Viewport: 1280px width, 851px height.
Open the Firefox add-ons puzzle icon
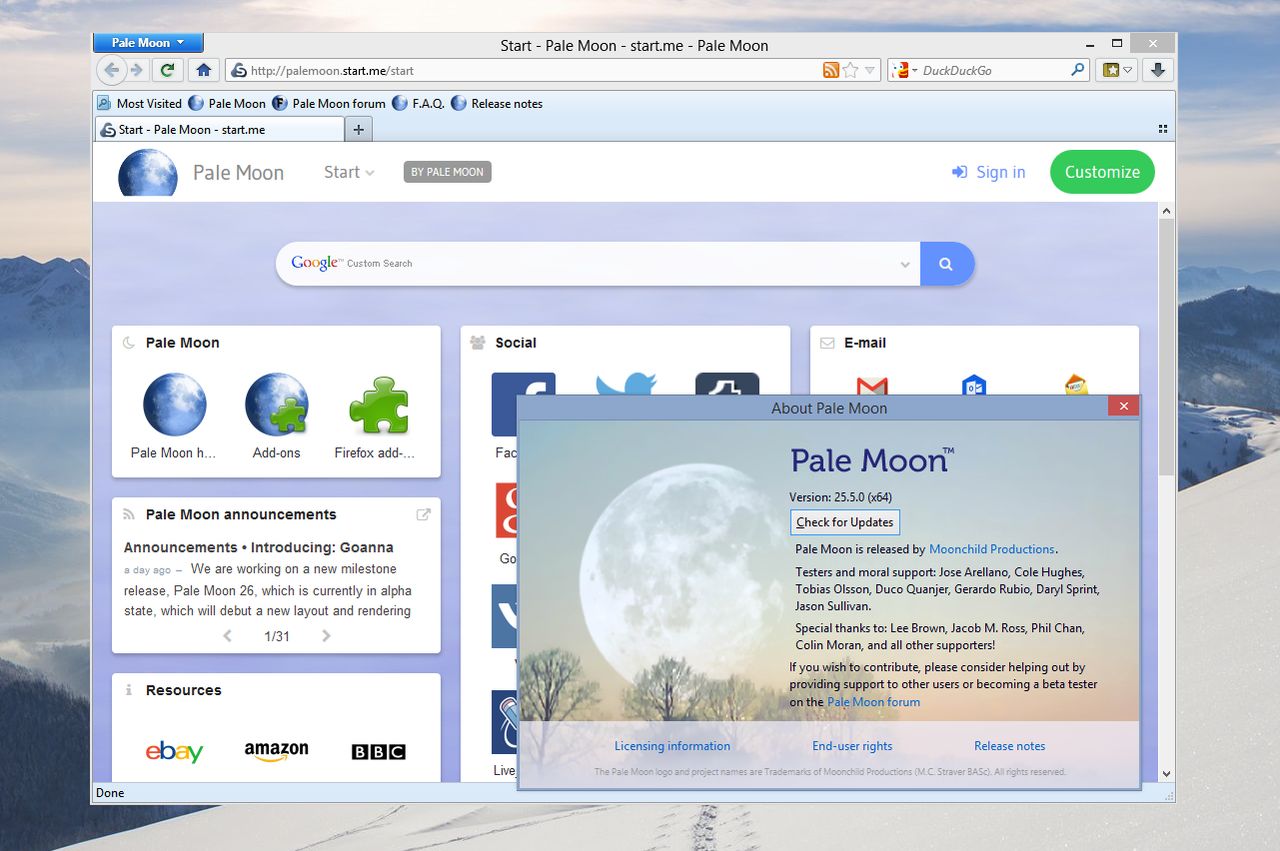coord(381,406)
